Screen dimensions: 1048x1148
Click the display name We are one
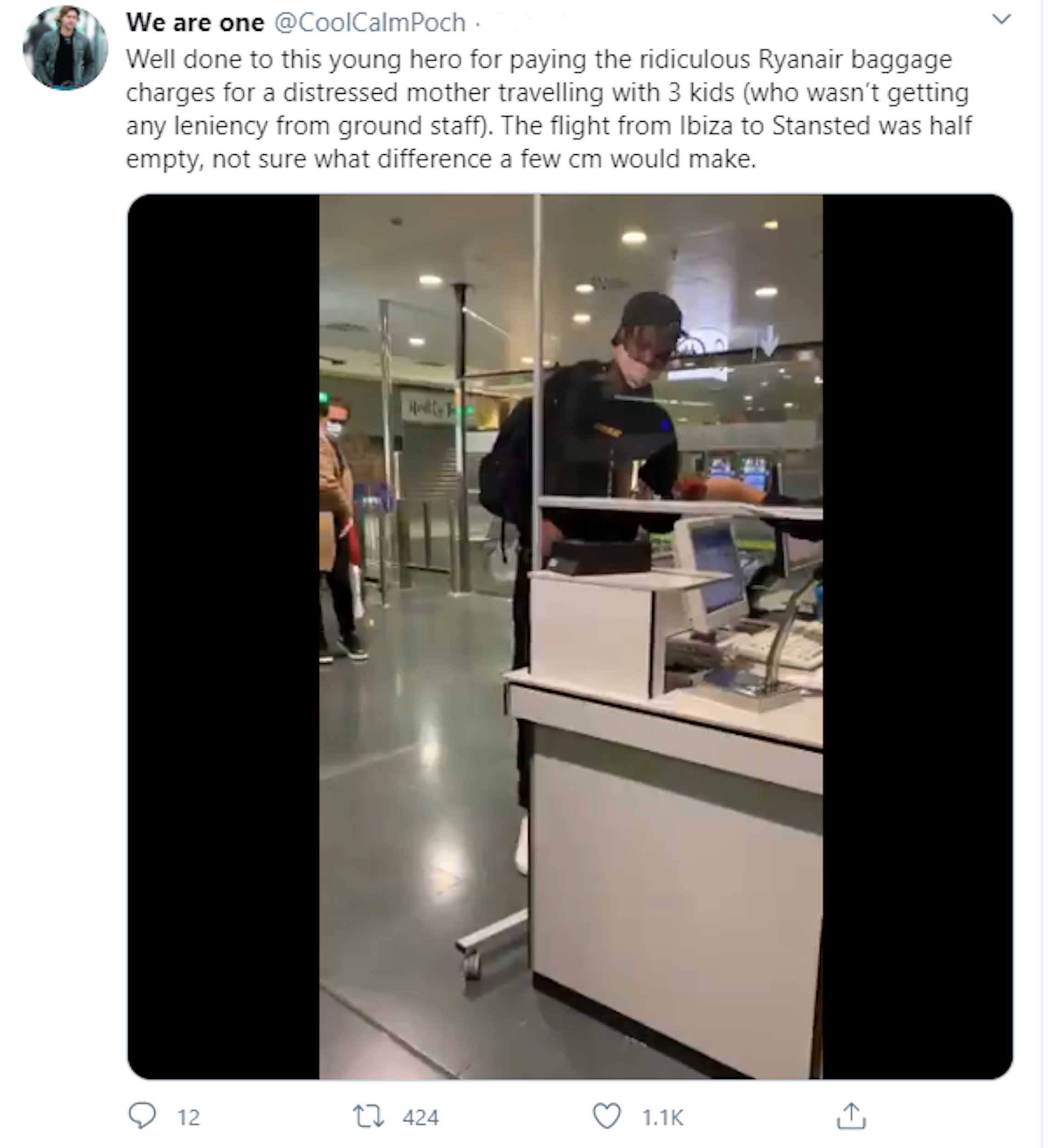pyautogui.click(x=195, y=23)
